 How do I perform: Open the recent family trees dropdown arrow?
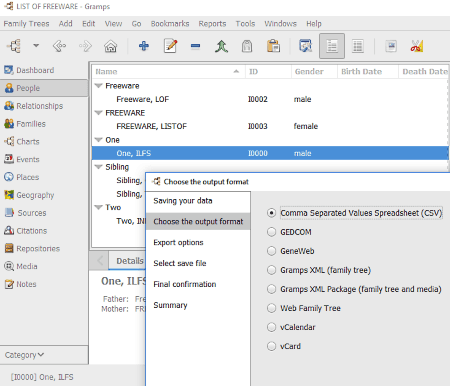(x=36, y=46)
